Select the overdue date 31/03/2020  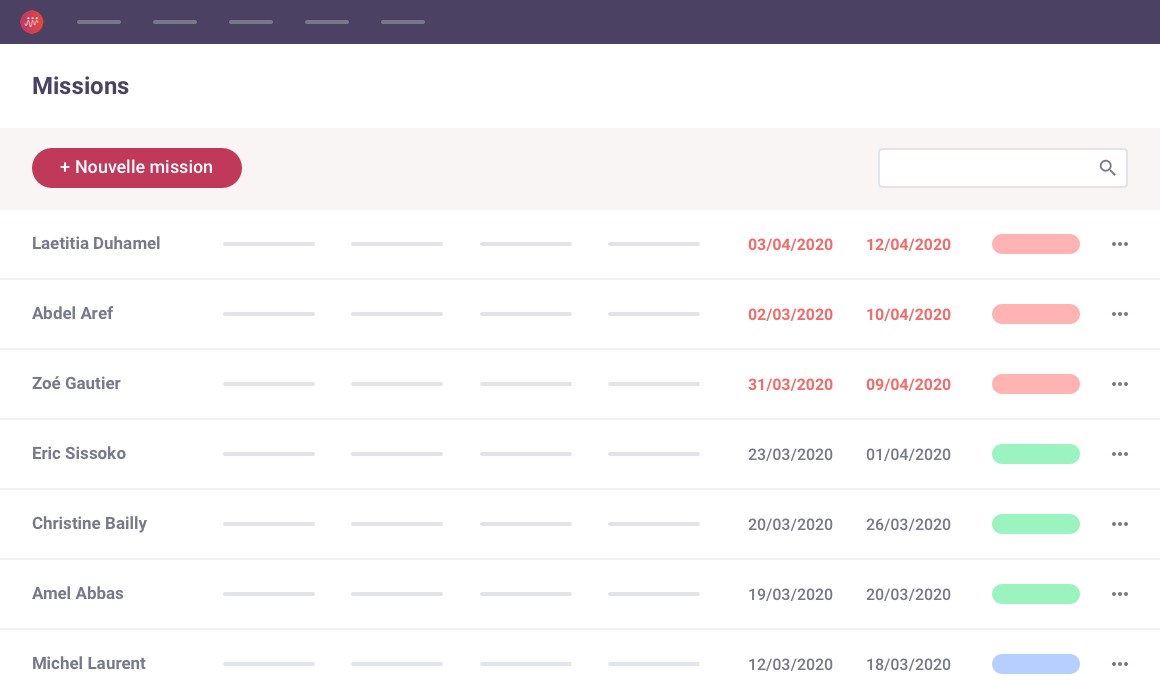790,384
